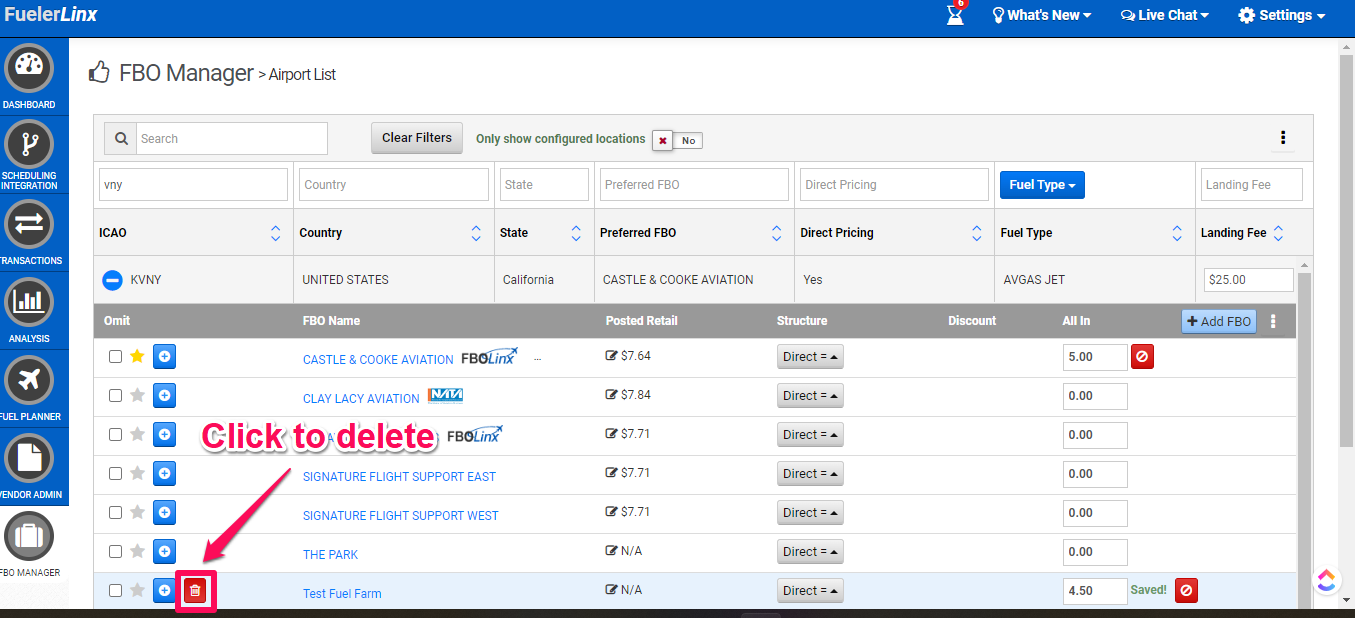Screen dimensions: 1355x618
Task: Sort by ICAO column
Action: (276, 233)
